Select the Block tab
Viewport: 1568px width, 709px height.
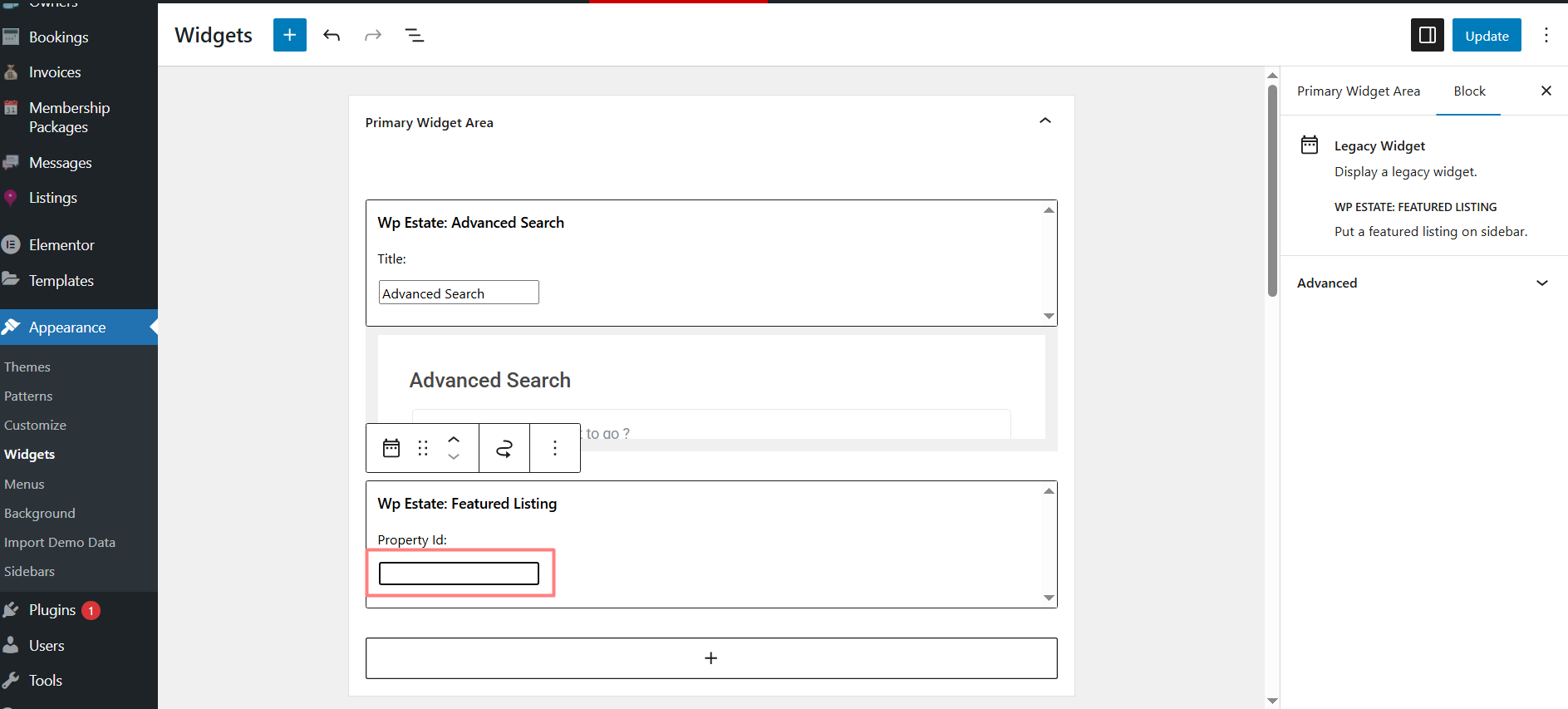[1468, 91]
